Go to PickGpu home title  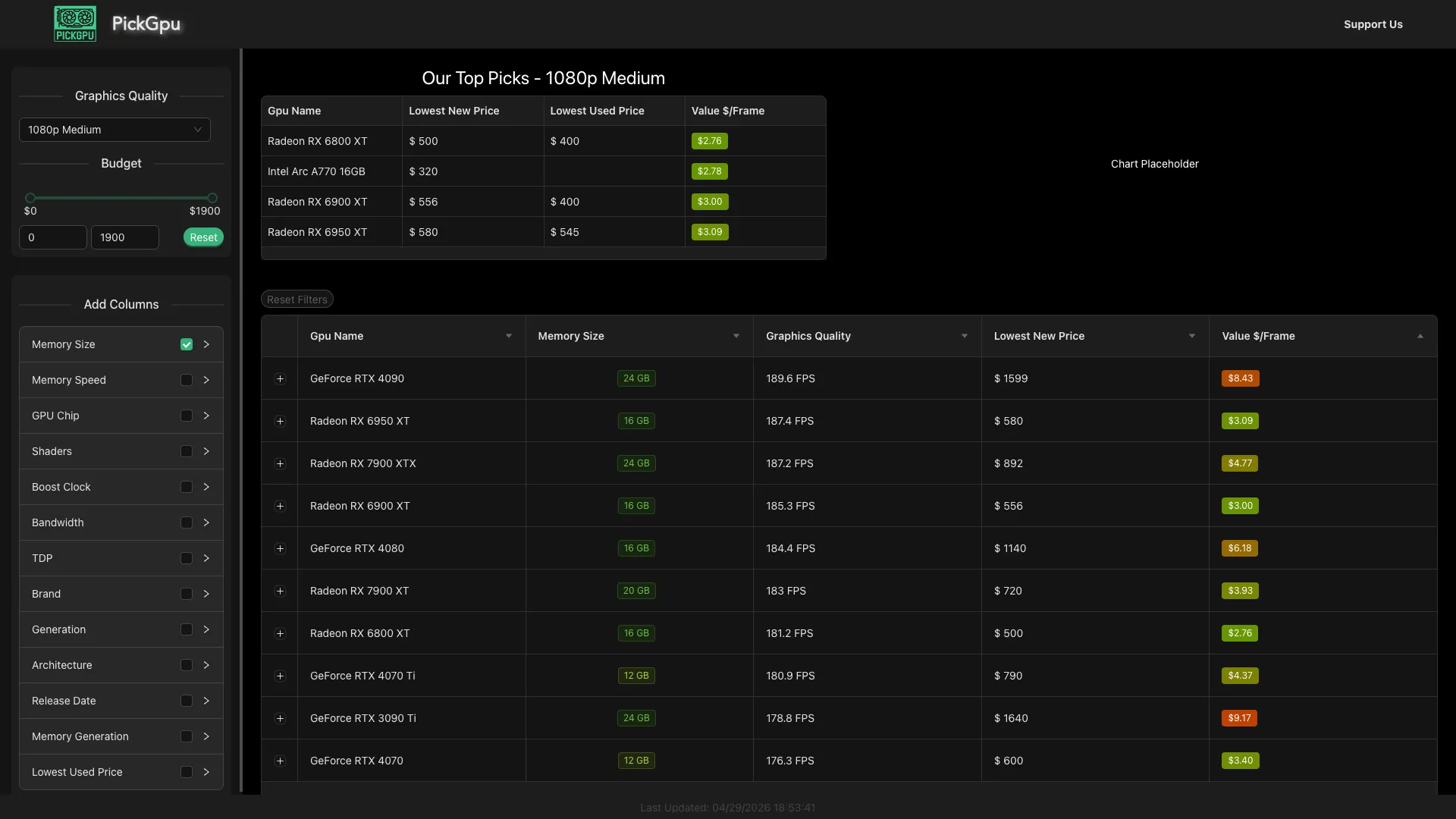coord(146,24)
